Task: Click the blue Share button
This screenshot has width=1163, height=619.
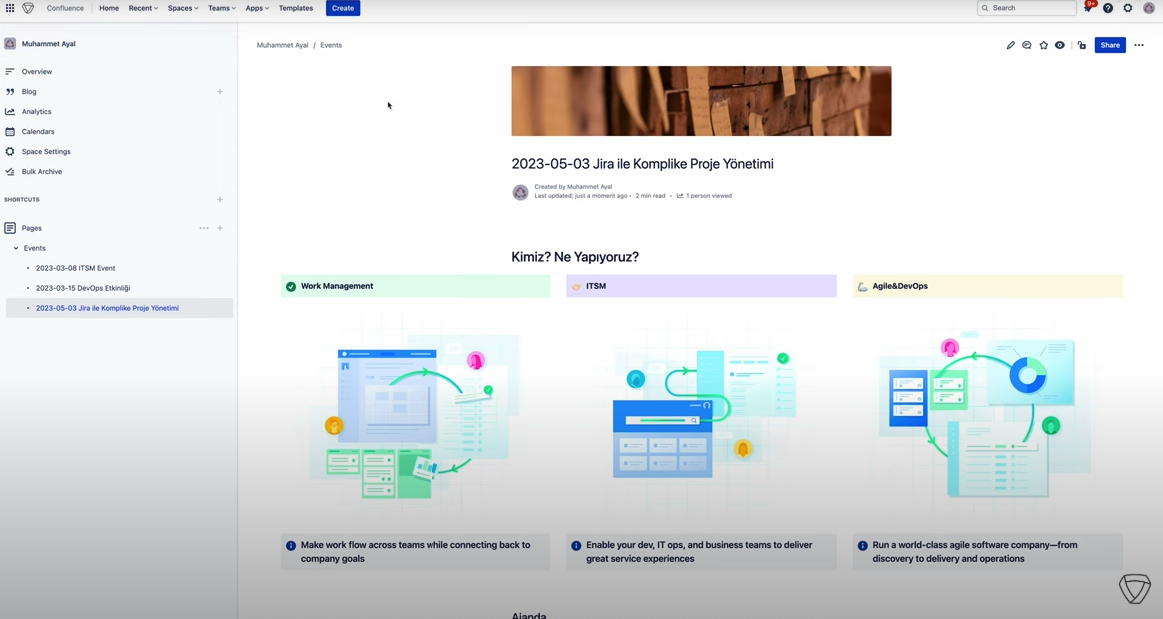Action: tap(1110, 45)
